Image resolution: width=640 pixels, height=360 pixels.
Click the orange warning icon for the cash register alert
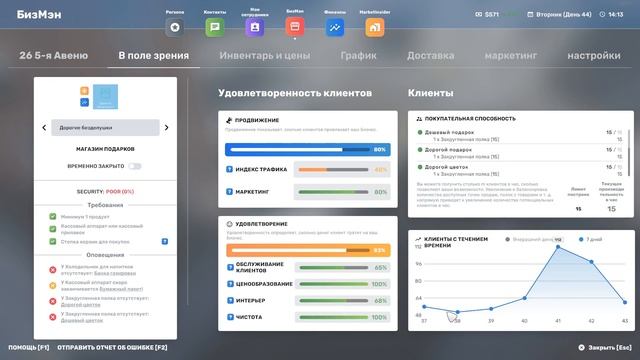click(53, 286)
